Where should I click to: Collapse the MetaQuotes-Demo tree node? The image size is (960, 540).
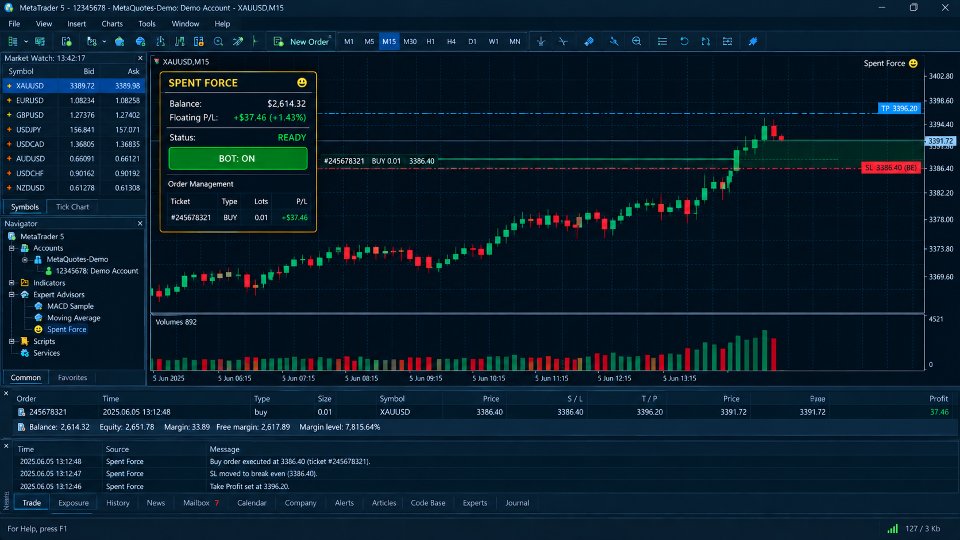[x=25, y=260]
